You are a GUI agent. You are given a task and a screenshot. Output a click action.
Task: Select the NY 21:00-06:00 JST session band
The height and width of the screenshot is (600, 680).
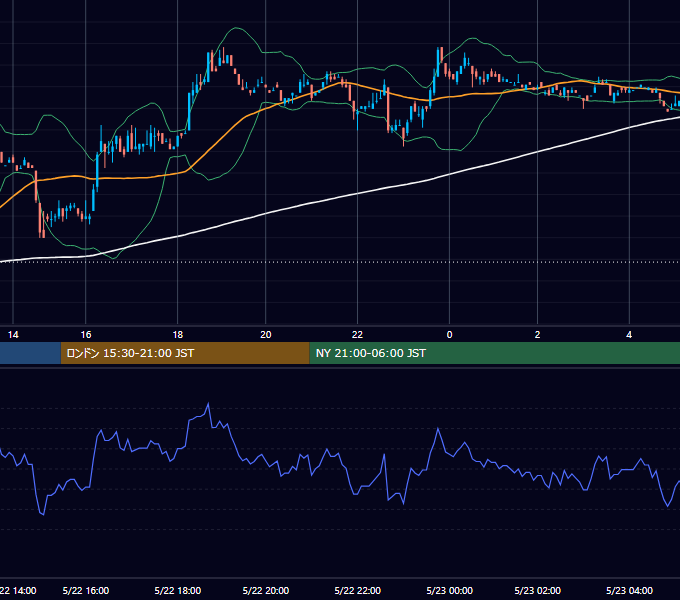click(x=494, y=353)
